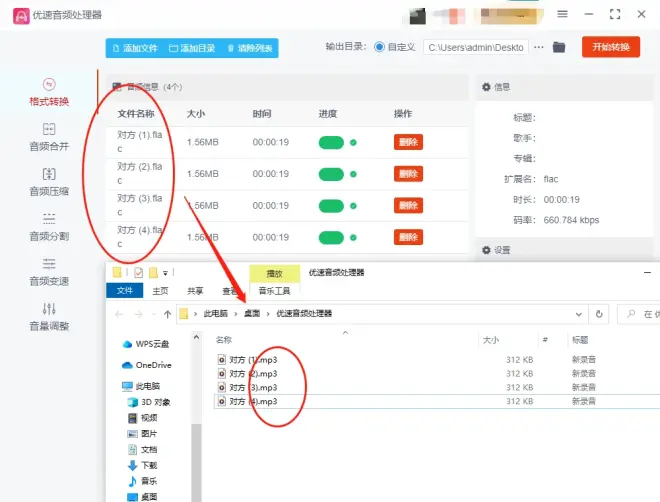Open the 音频压缩 audio compress tool

tap(49, 182)
